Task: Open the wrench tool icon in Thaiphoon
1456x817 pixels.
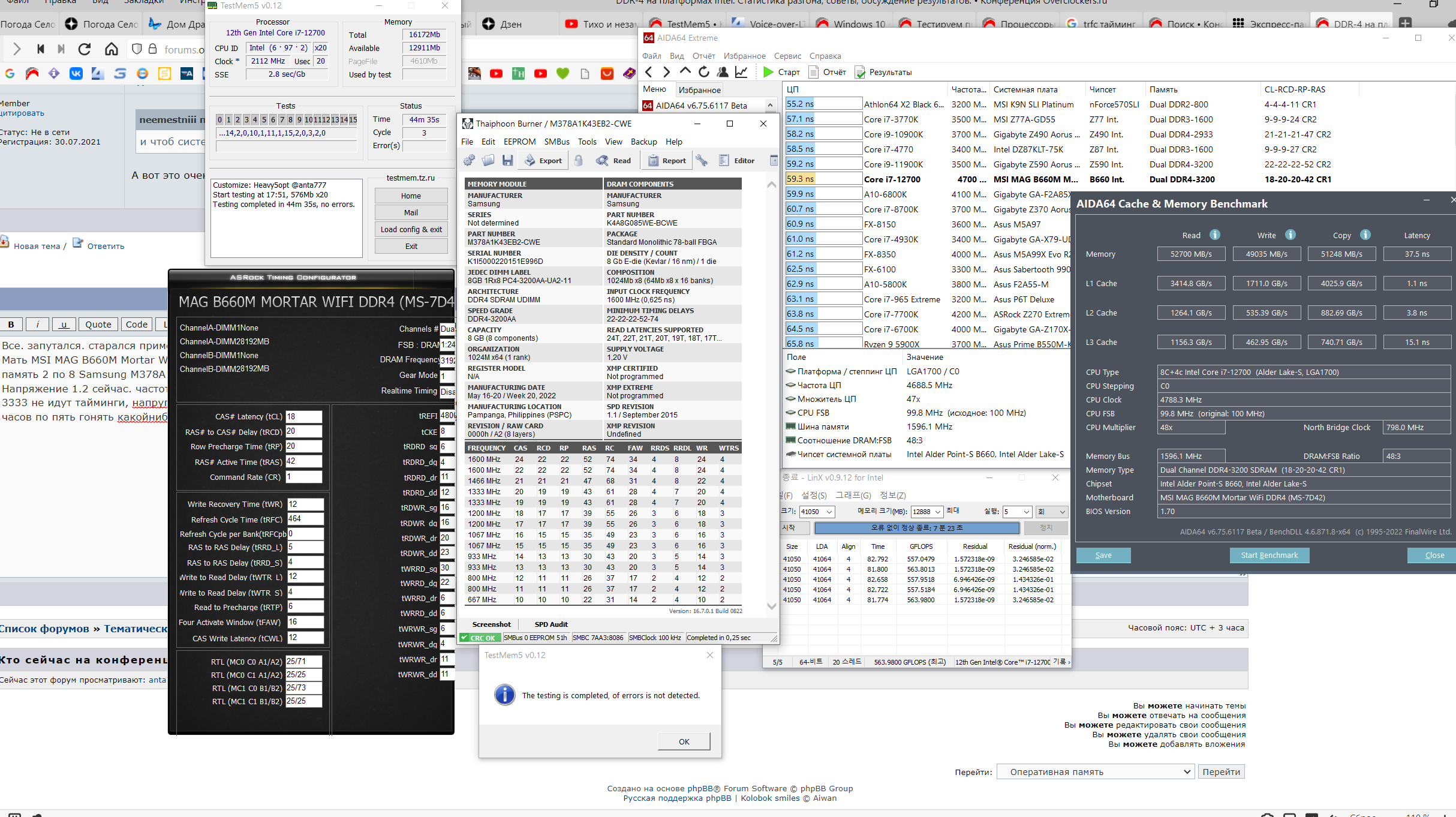Action: tap(702, 161)
